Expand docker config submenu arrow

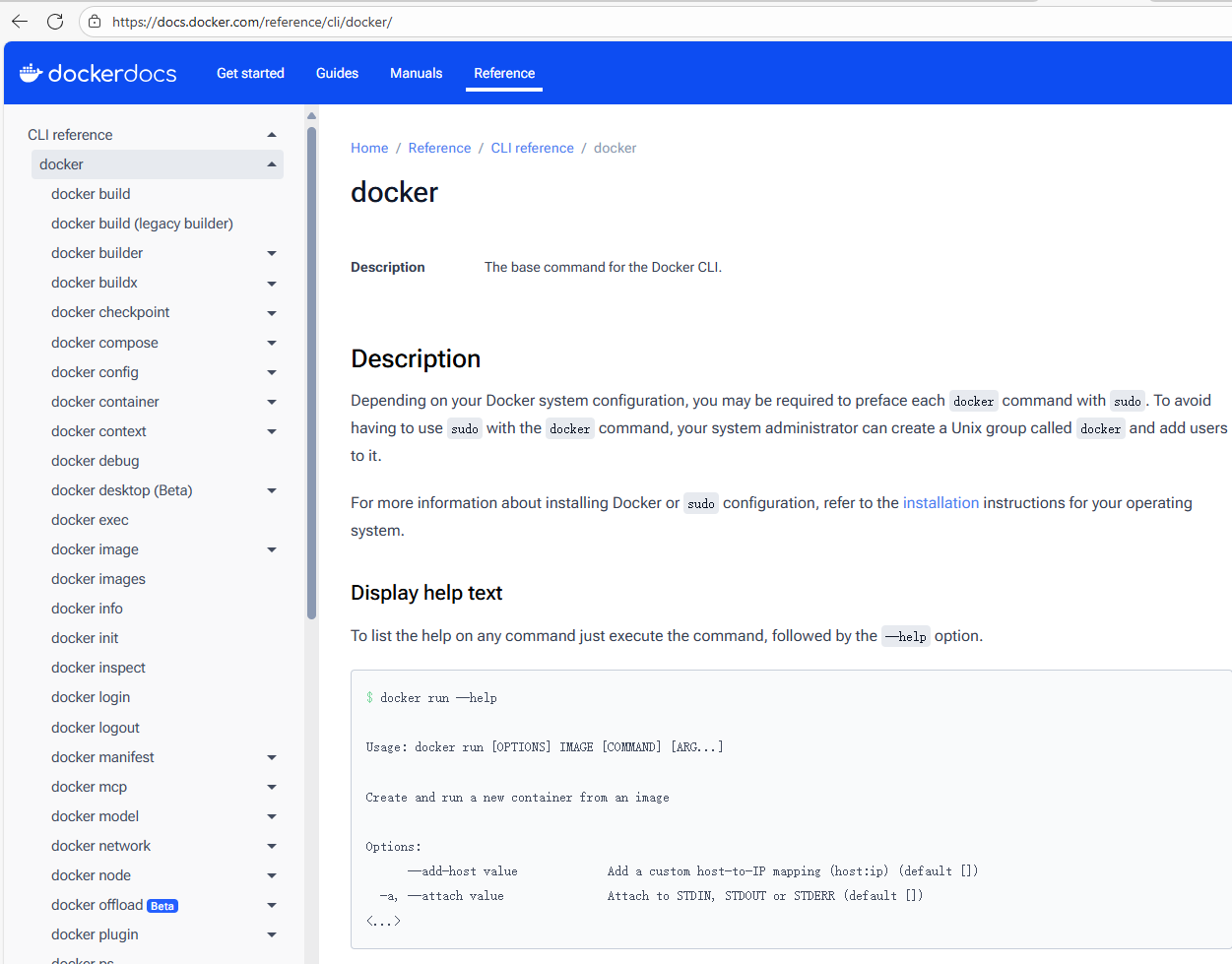tap(272, 372)
